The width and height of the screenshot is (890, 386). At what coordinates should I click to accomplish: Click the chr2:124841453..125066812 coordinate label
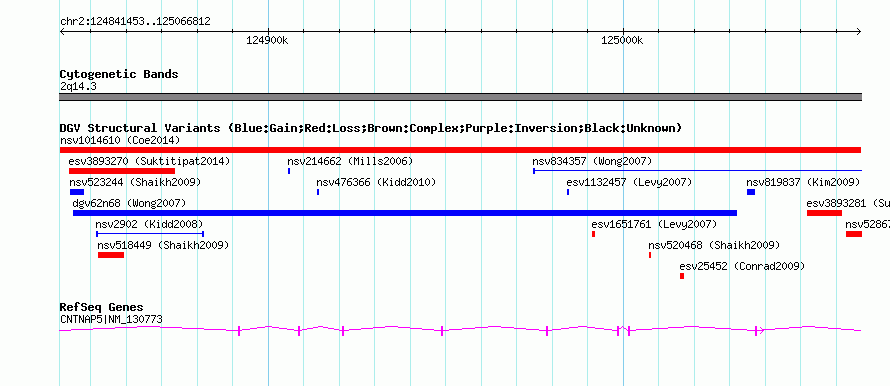tap(135, 22)
